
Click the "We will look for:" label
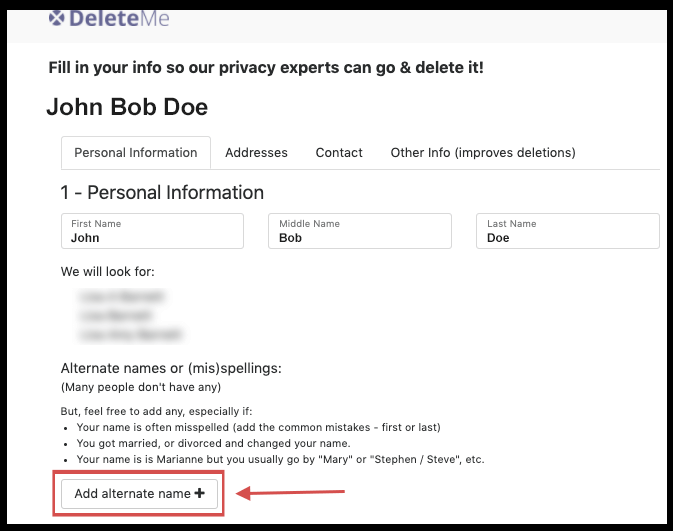tap(107, 272)
